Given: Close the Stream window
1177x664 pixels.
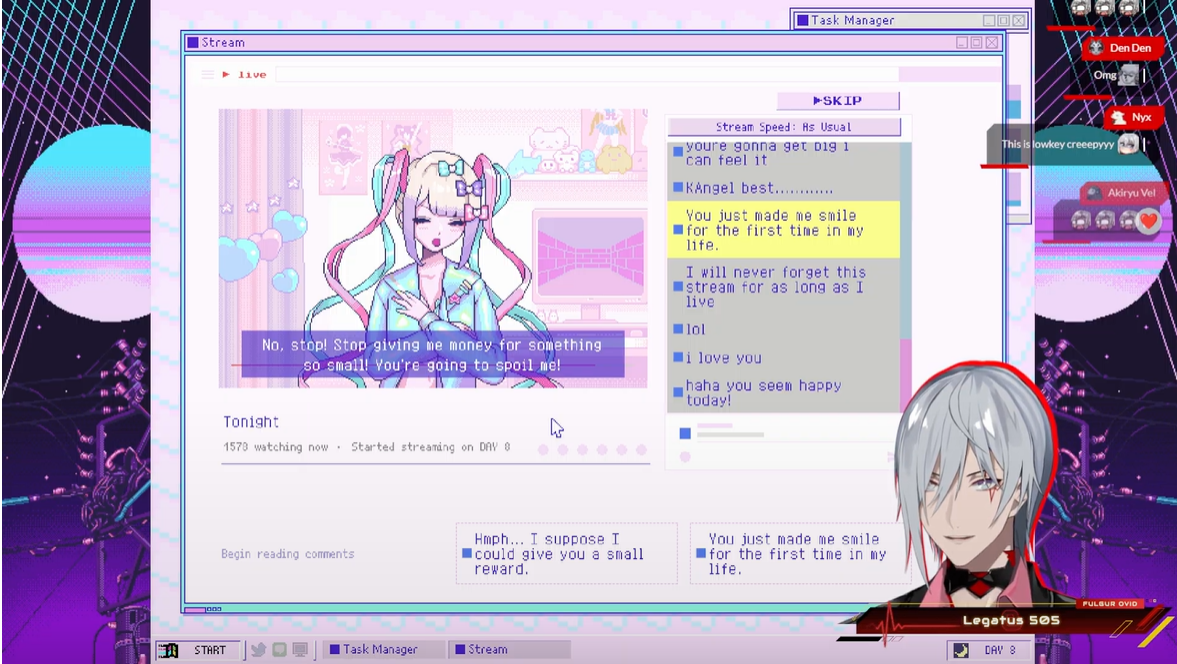Looking at the screenshot, I should pyautogui.click(x=992, y=43).
